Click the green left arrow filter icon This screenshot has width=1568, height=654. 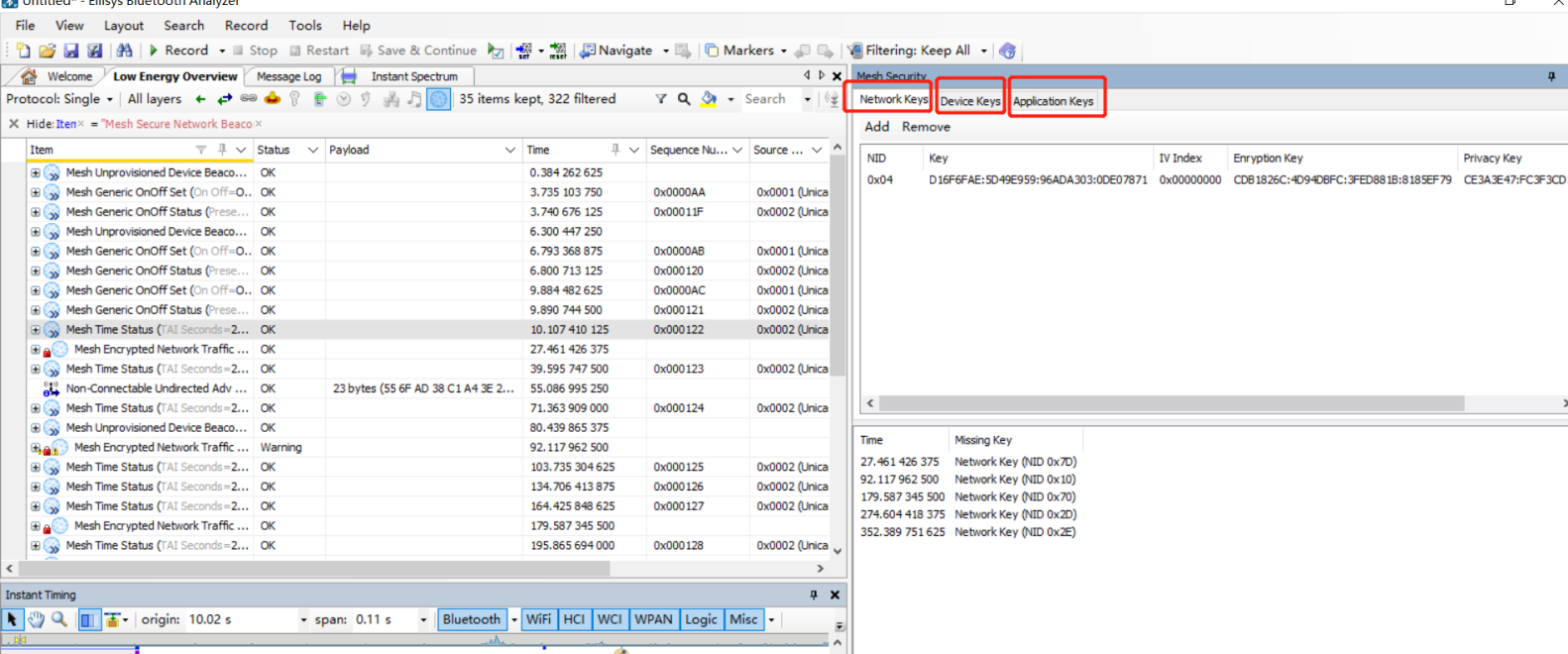click(x=201, y=99)
